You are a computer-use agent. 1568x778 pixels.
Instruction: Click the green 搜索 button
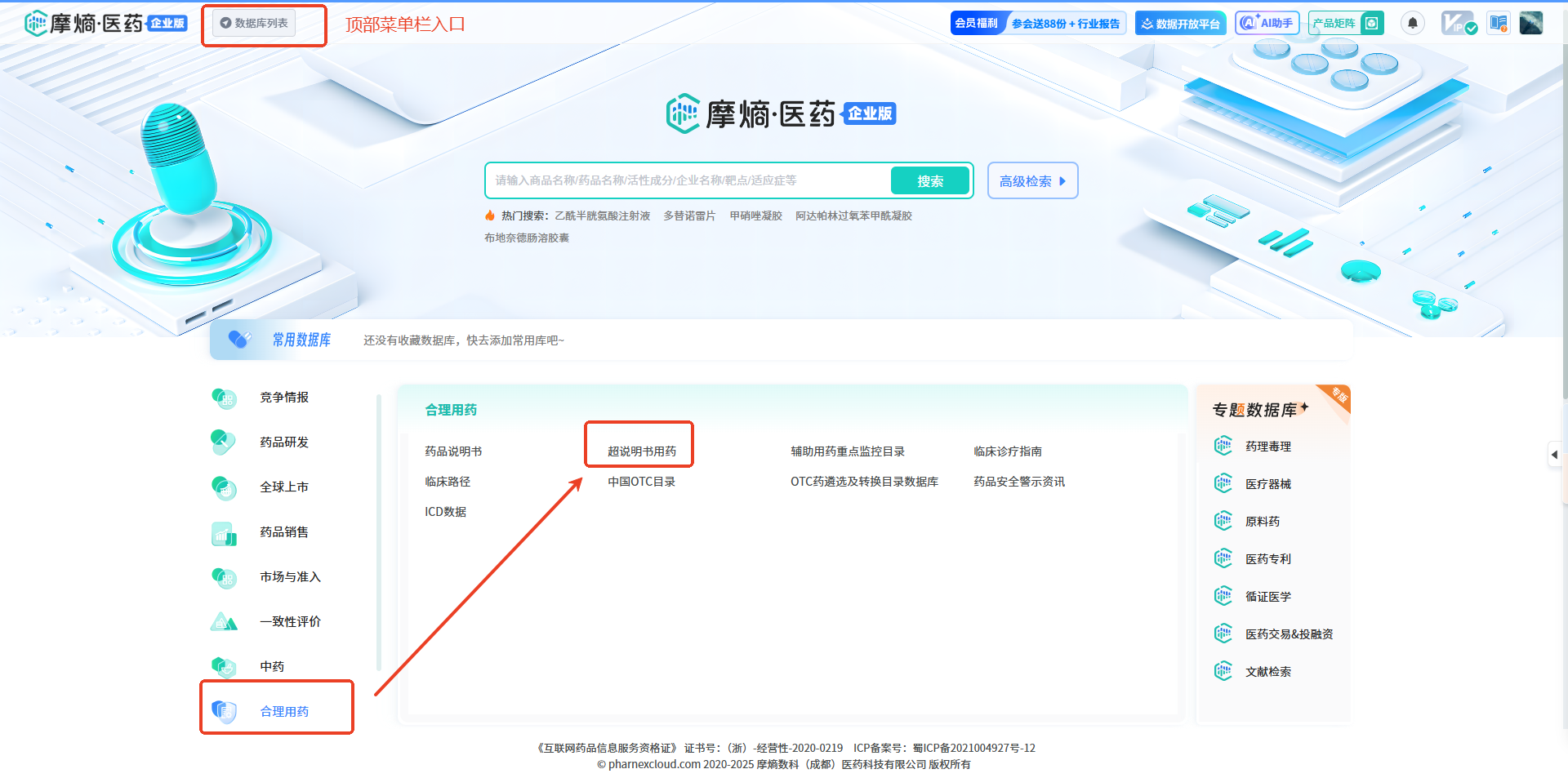[x=930, y=180]
